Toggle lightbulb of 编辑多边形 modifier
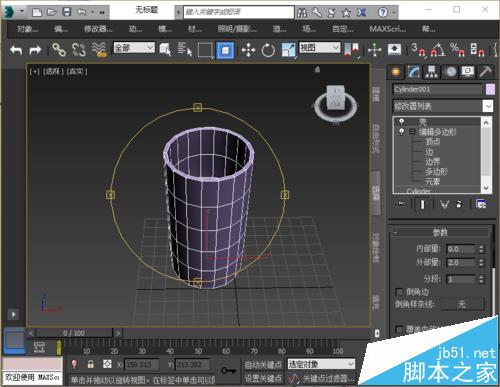Viewport: 500px width, 387px height. tap(402, 131)
